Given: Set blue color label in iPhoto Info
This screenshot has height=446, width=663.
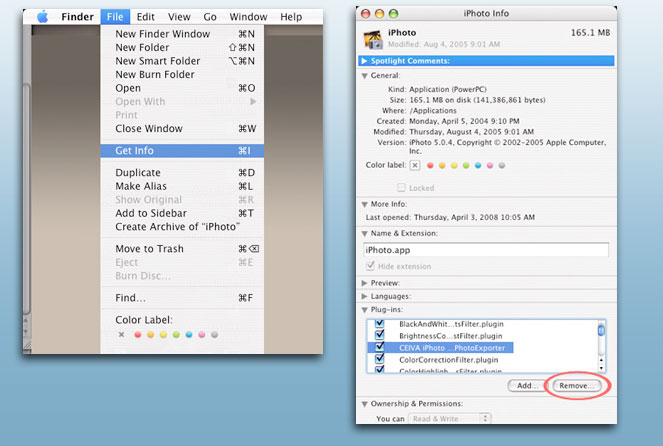Looking at the screenshot, I should [x=478, y=165].
